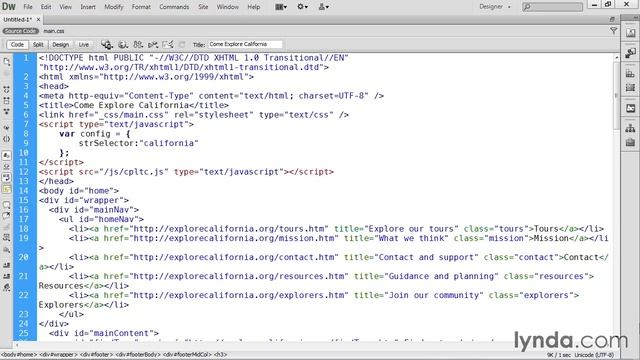Viewport: 640px width, 360px height.
Task: Click the Title input field
Action: [x=245, y=44]
